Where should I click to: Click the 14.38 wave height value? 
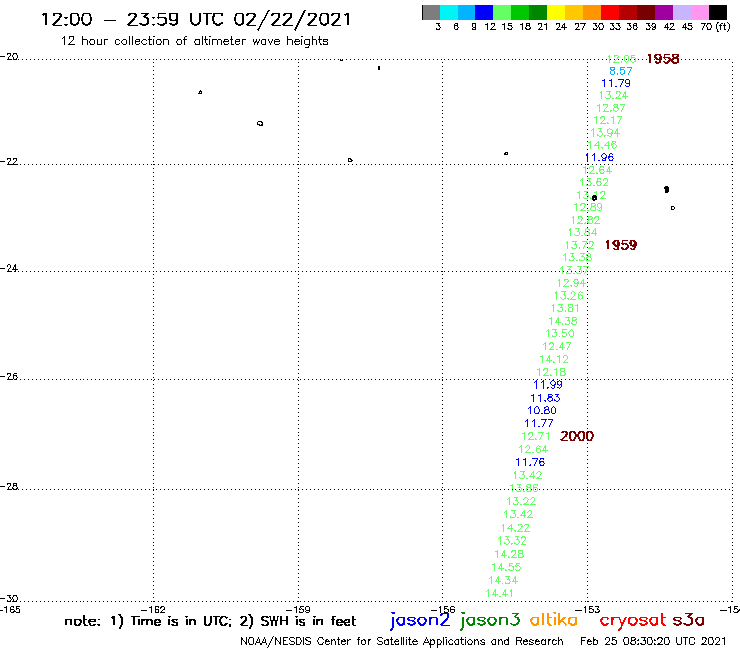coord(563,321)
